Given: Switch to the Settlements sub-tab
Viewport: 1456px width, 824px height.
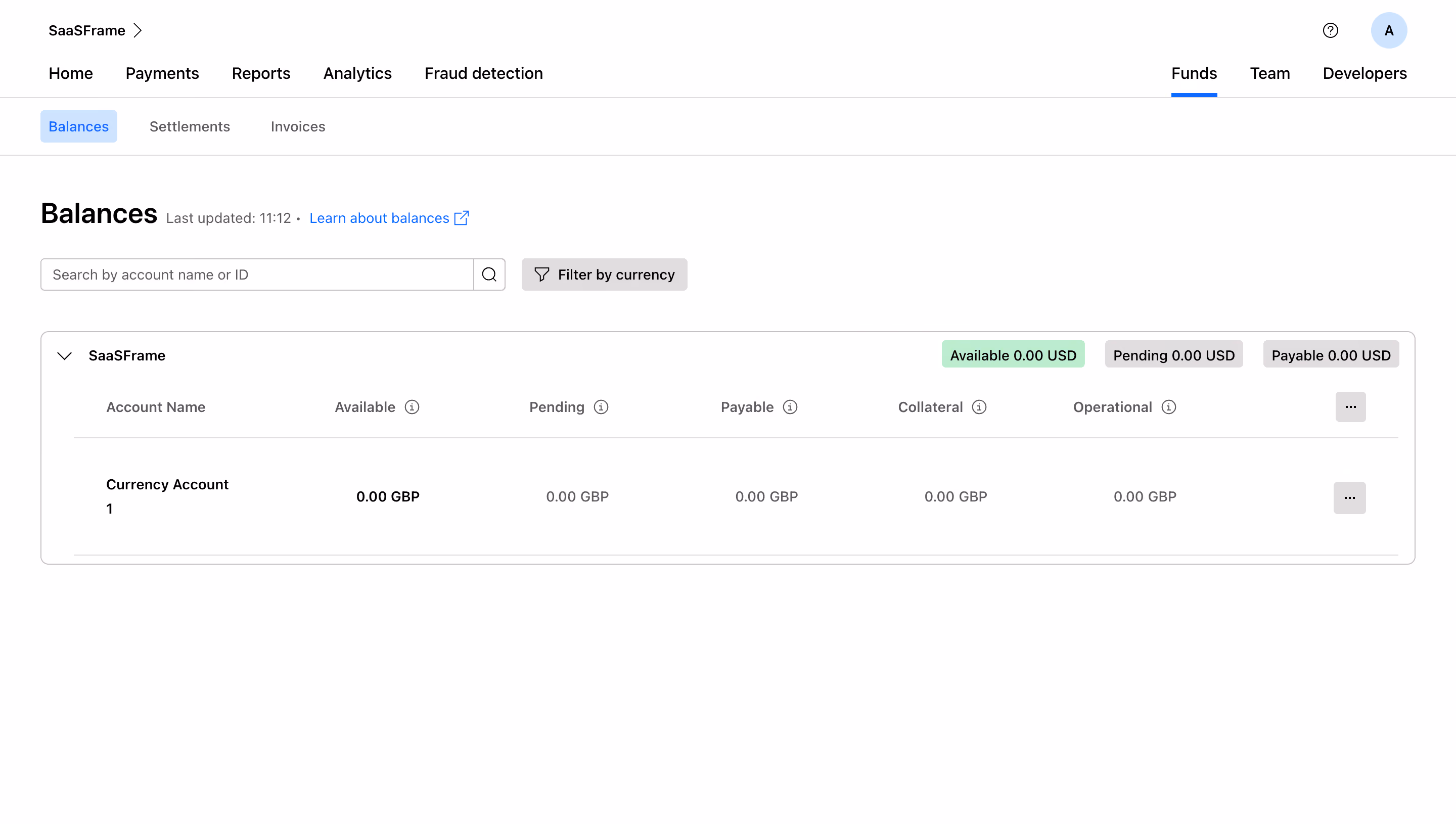Looking at the screenshot, I should [x=190, y=126].
